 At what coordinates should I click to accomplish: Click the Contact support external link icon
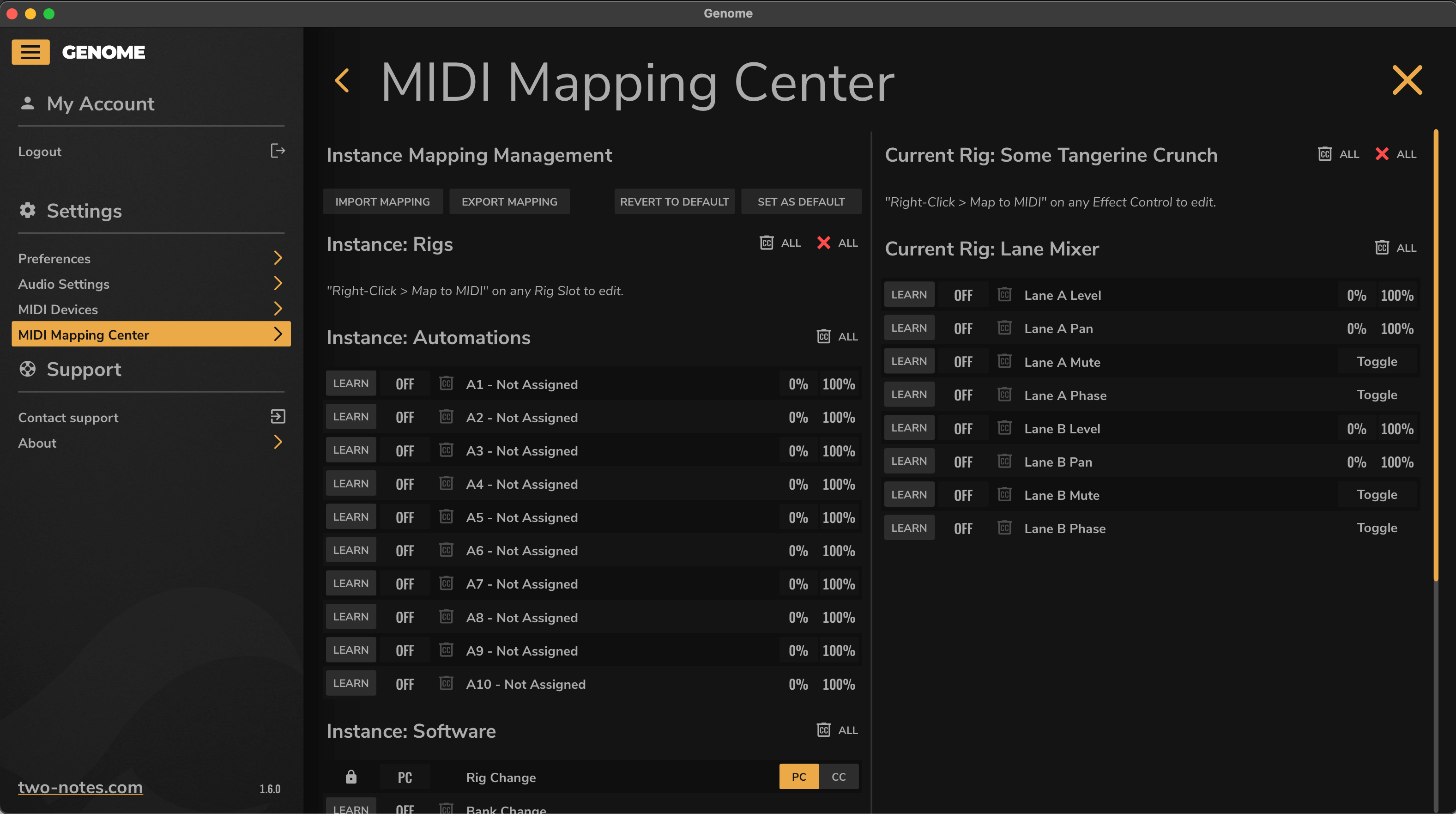[278, 417]
